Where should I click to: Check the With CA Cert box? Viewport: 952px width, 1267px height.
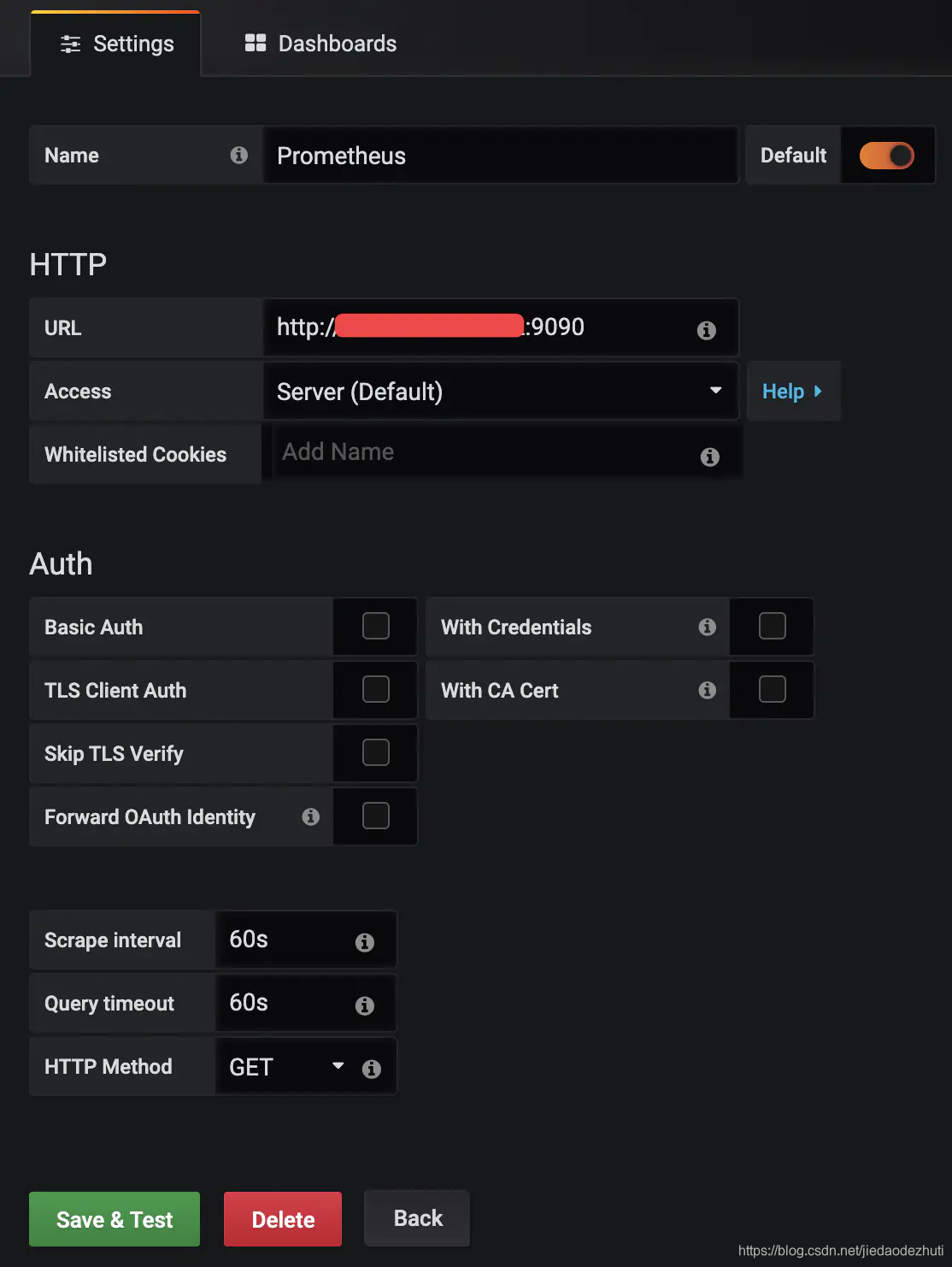pos(773,689)
